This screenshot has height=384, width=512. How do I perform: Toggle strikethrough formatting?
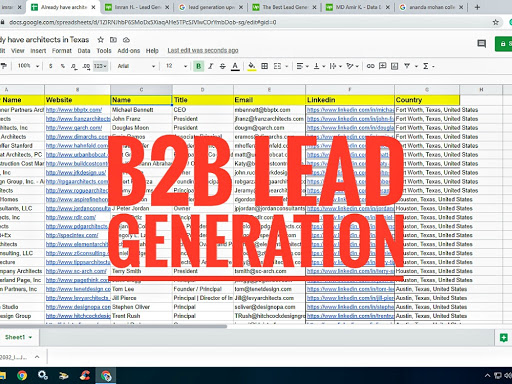(x=223, y=66)
